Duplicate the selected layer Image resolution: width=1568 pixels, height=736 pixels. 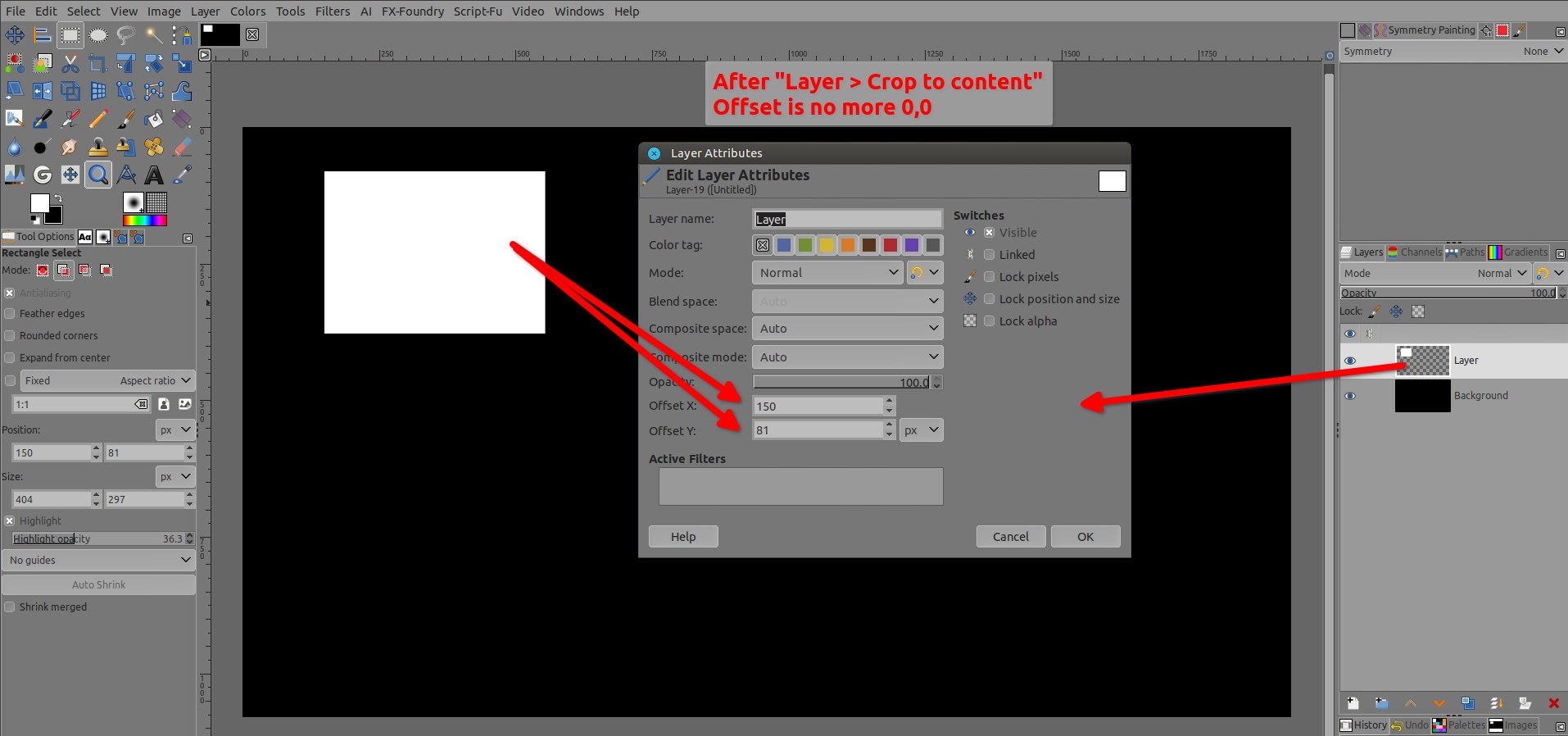[x=1468, y=703]
